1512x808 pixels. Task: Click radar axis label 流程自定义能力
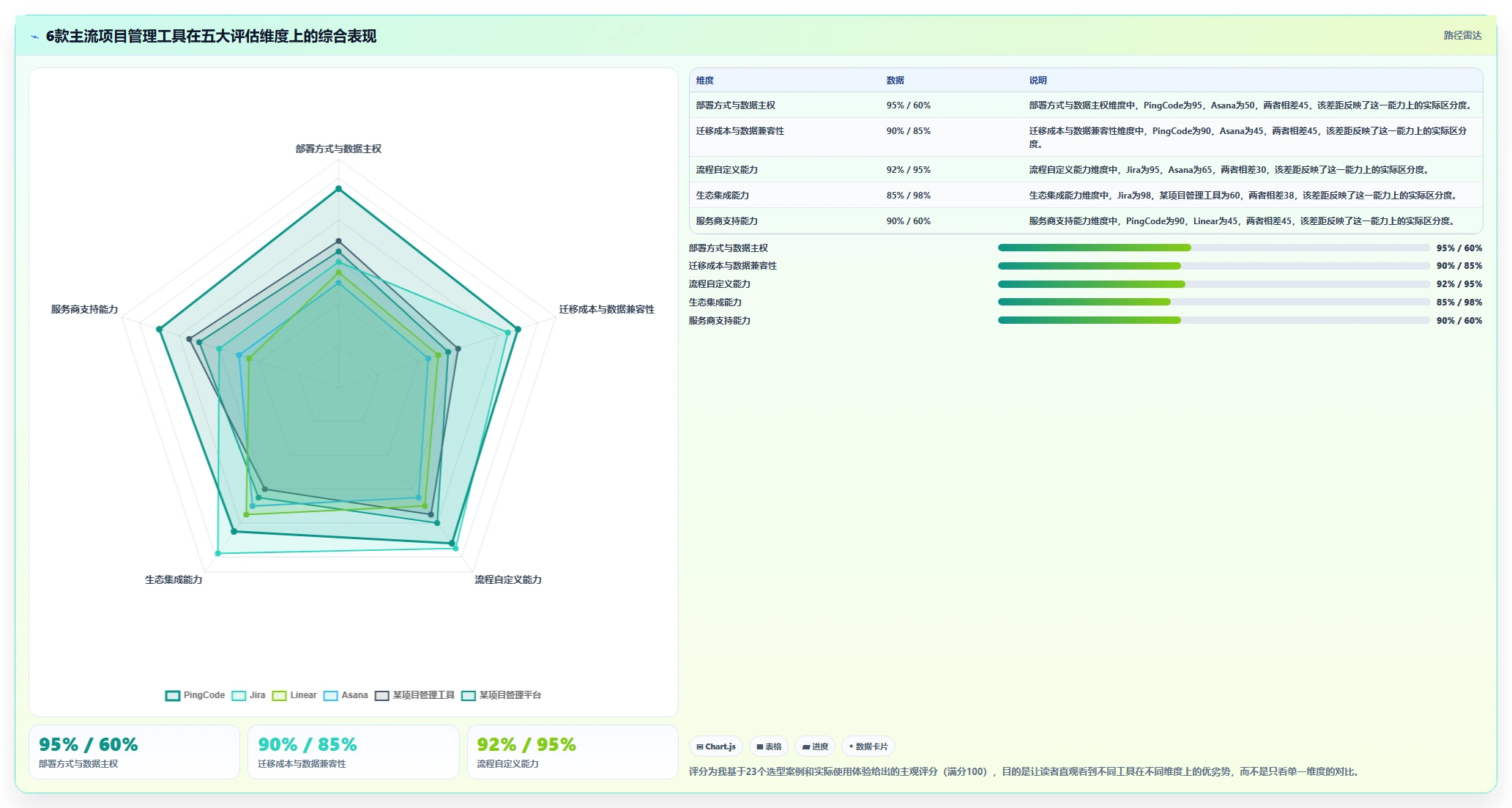point(508,579)
